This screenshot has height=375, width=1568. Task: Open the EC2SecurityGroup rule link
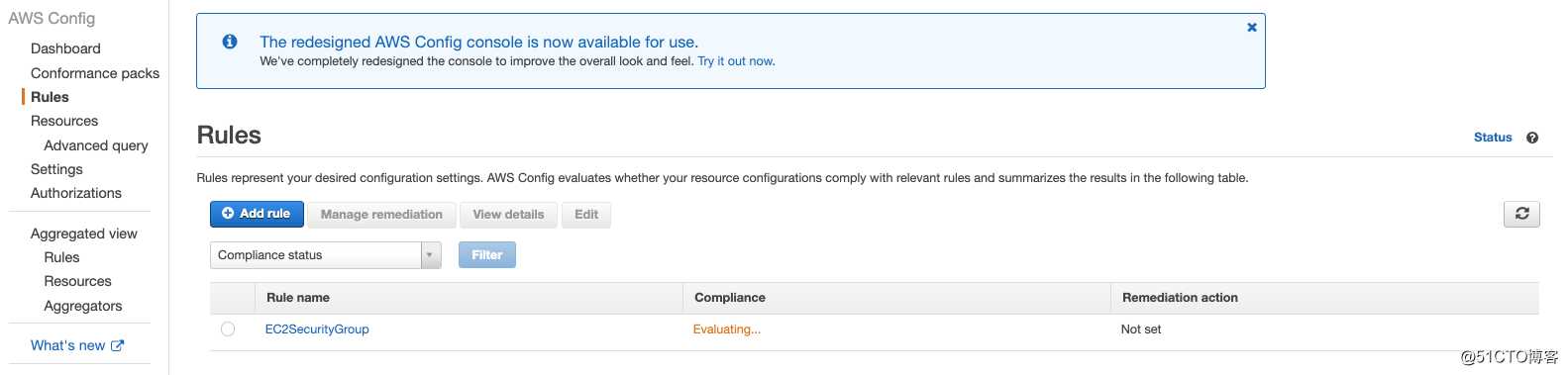[x=317, y=329]
